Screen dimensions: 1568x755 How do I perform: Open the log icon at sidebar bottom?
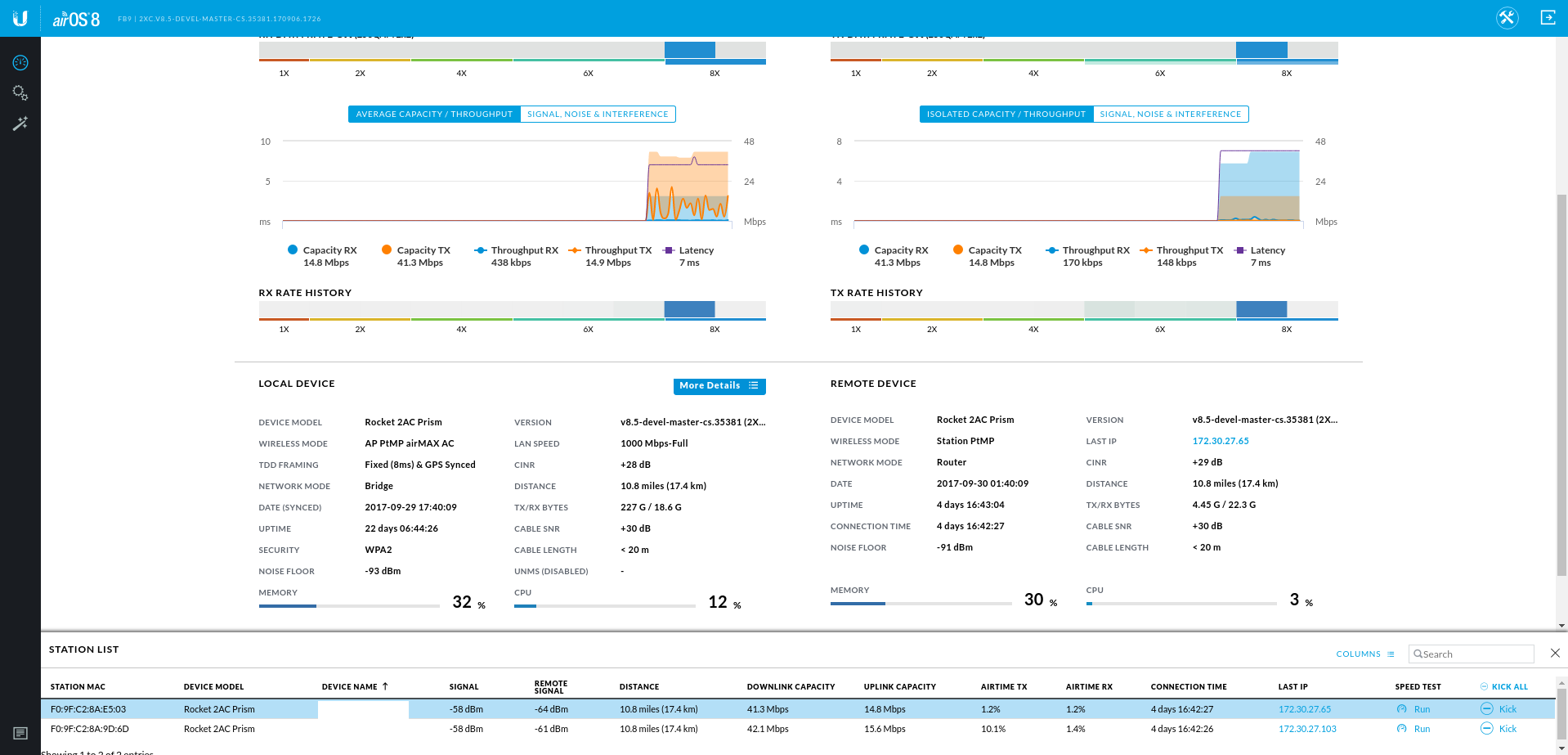click(x=20, y=734)
